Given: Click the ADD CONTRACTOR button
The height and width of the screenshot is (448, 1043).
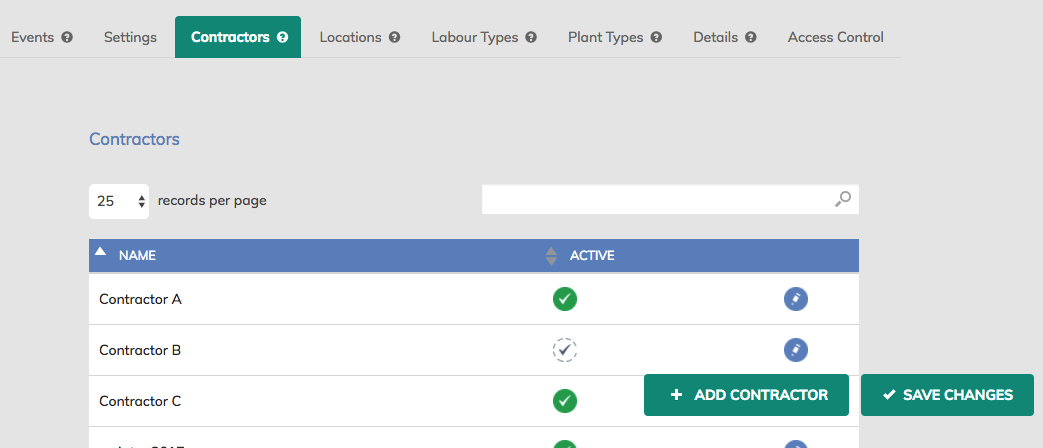Looking at the screenshot, I should click(746, 395).
